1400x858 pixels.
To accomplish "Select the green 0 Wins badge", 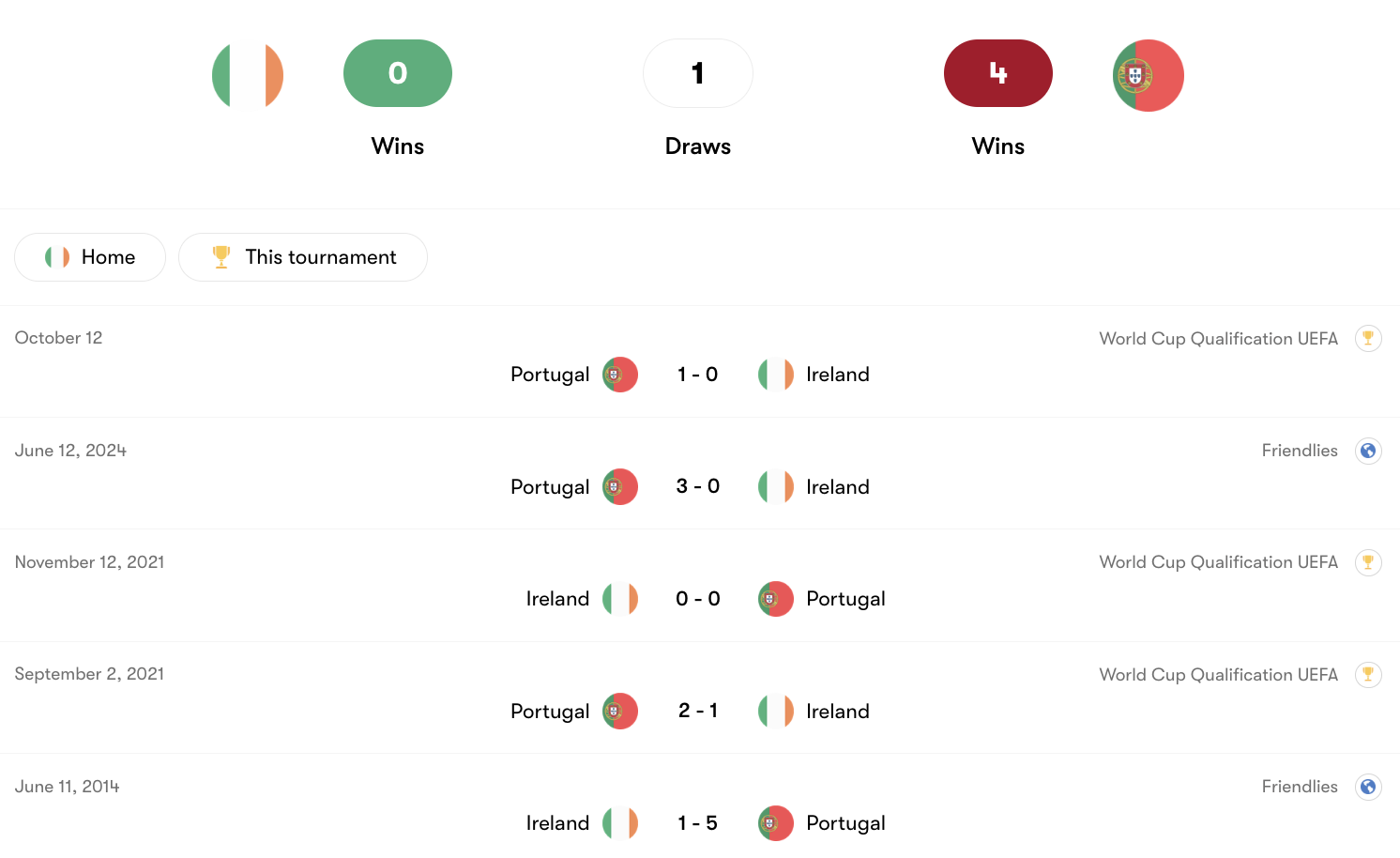I will [x=398, y=73].
